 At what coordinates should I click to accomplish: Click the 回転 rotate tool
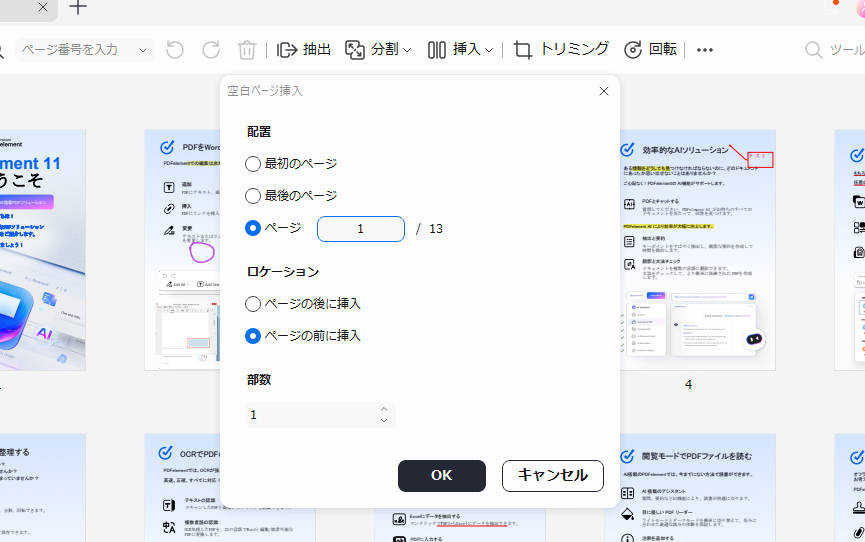point(650,50)
